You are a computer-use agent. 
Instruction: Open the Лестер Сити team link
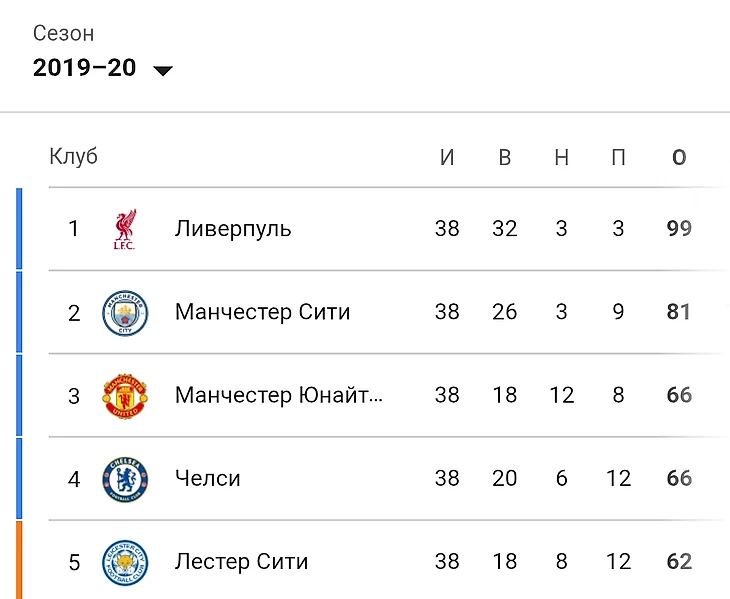pyautogui.click(x=241, y=562)
